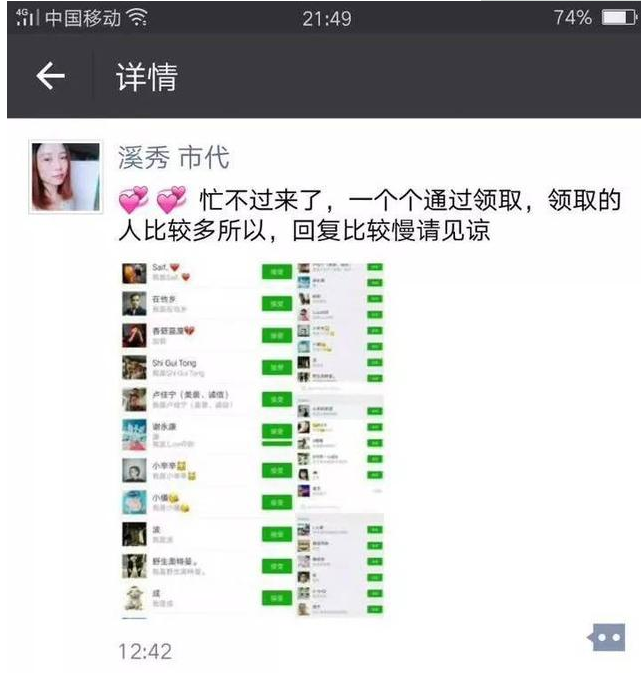The width and height of the screenshot is (641, 673).
Task: Tap the 详情 page title
Action: 147,76
